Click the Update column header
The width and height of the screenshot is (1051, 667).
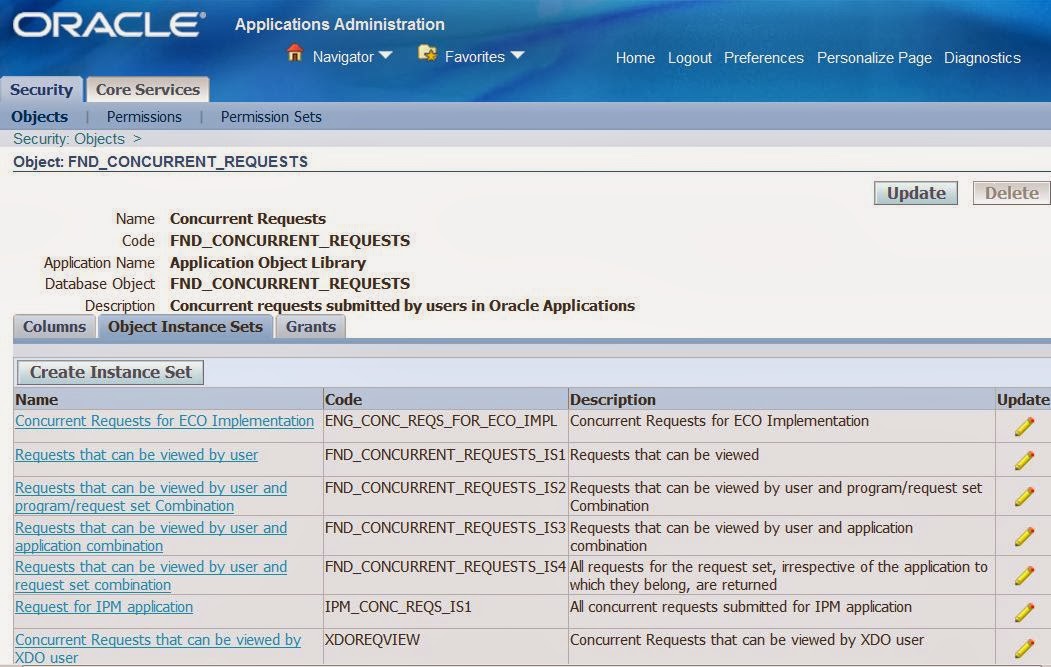tap(1023, 400)
